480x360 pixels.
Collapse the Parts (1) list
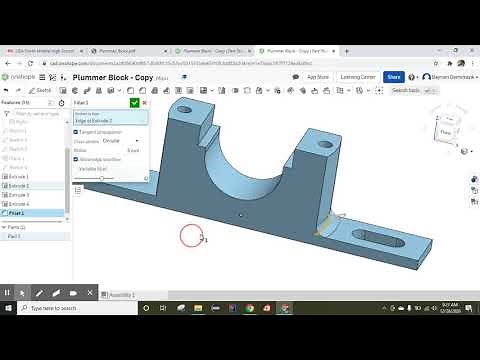tap(4, 227)
